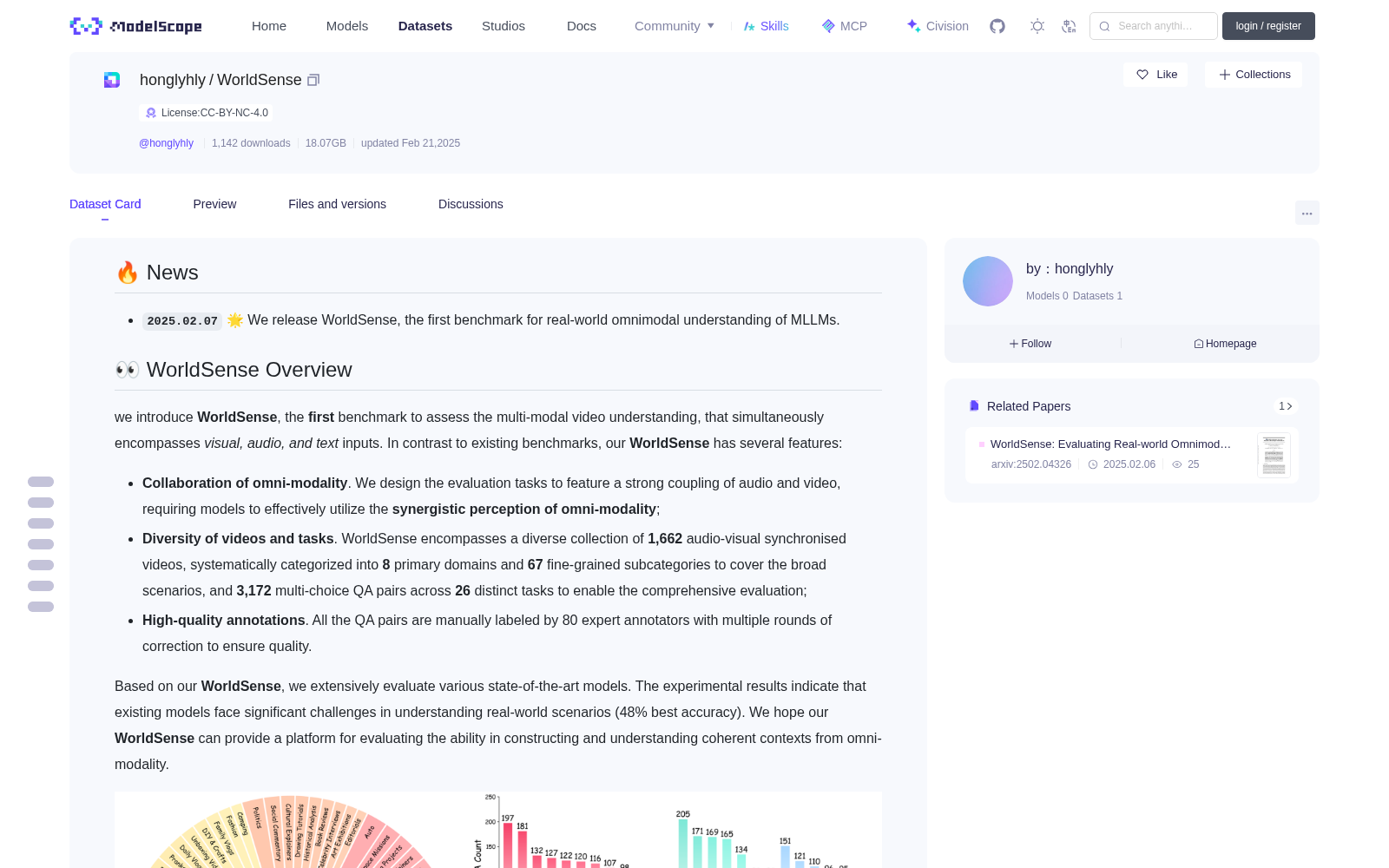Image resolution: width=1389 pixels, height=868 pixels.
Task: Expand Related Papers count chevron
Action: [x=1286, y=406]
